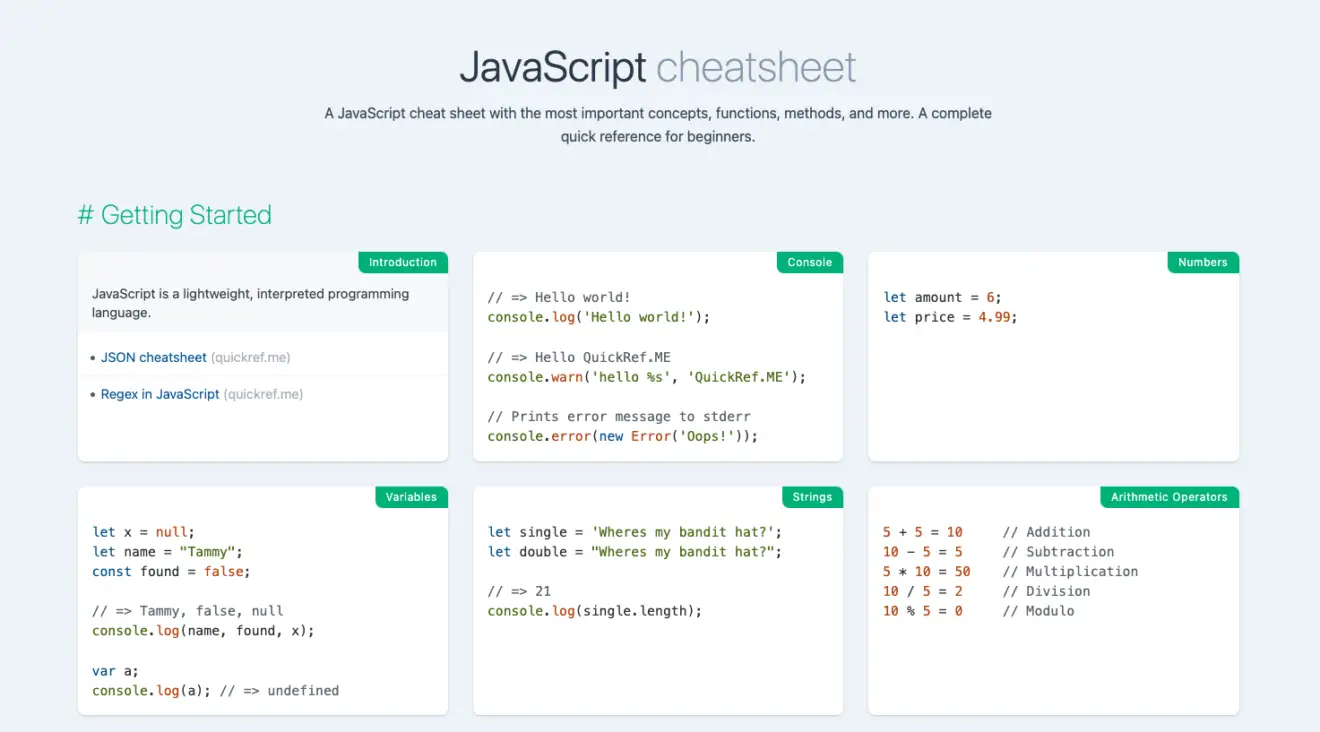Click the 'let price = 4.99' line
Viewport: 1320px width, 732px height.
coord(950,317)
